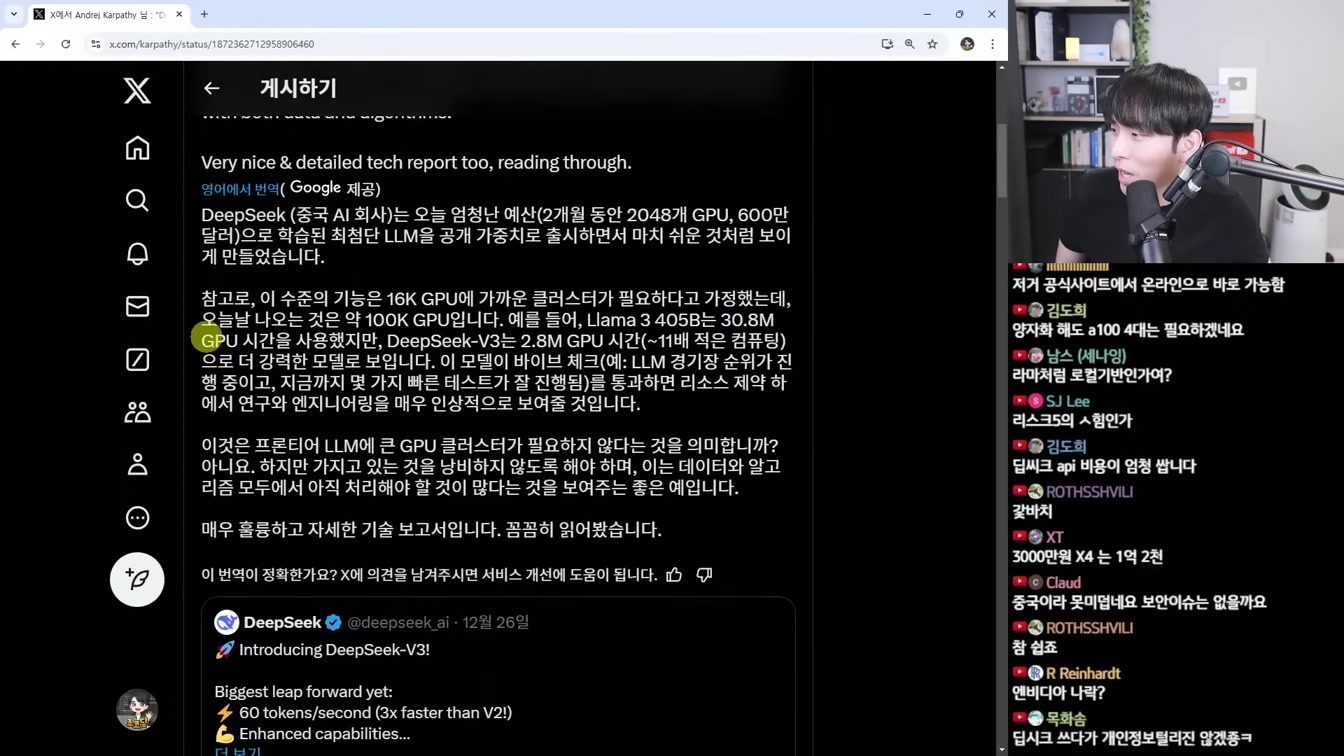Click install app icon in address bar
The height and width of the screenshot is (756, 1344).
887,44
